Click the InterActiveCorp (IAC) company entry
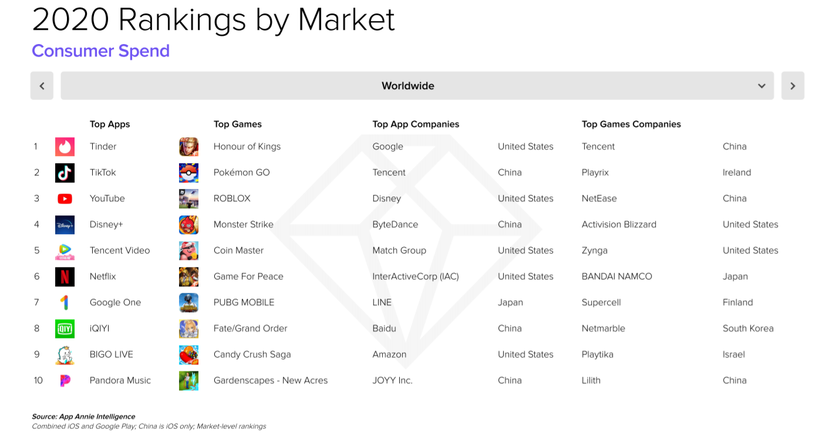The height and width of the screenshot is (436, 840). (x=415, y=277)
